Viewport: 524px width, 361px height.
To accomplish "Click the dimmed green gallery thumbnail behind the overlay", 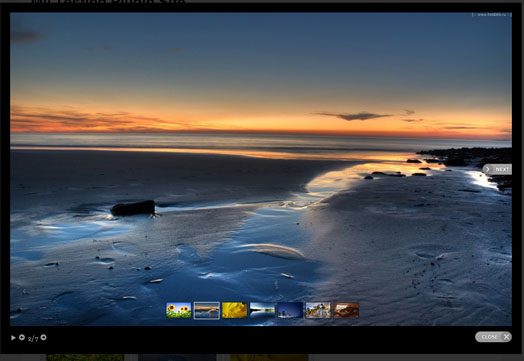I will 85,358.
